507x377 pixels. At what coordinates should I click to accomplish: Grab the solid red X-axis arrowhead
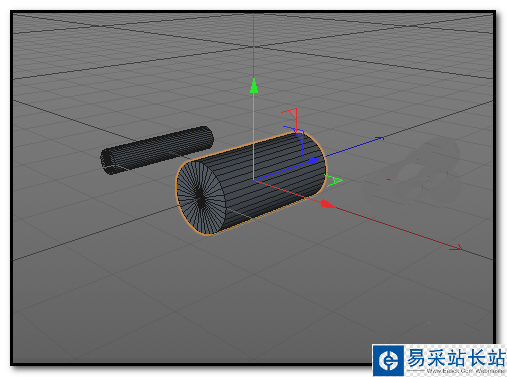coord(328,204)
